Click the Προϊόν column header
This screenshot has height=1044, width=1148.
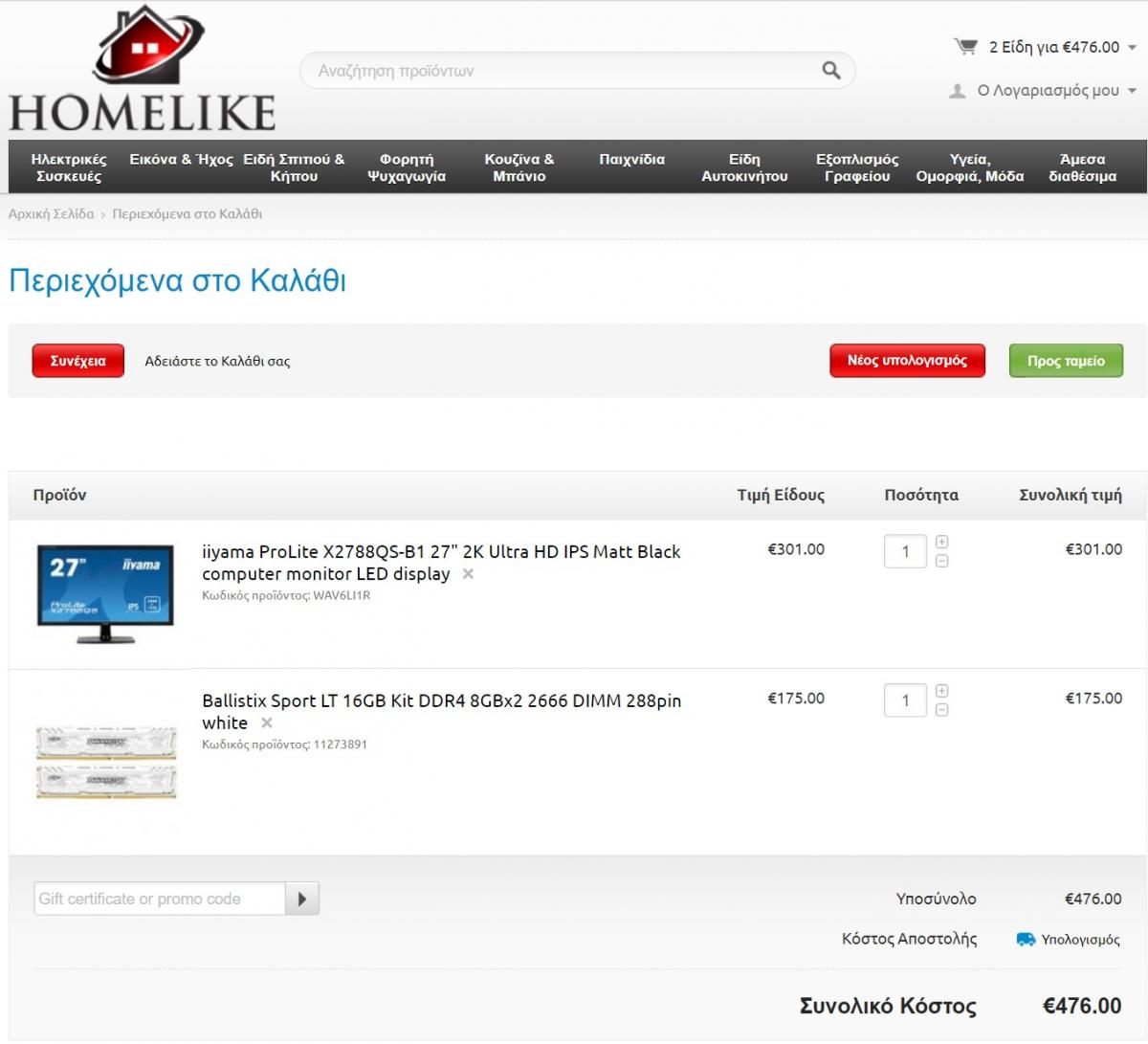(59, 496)
